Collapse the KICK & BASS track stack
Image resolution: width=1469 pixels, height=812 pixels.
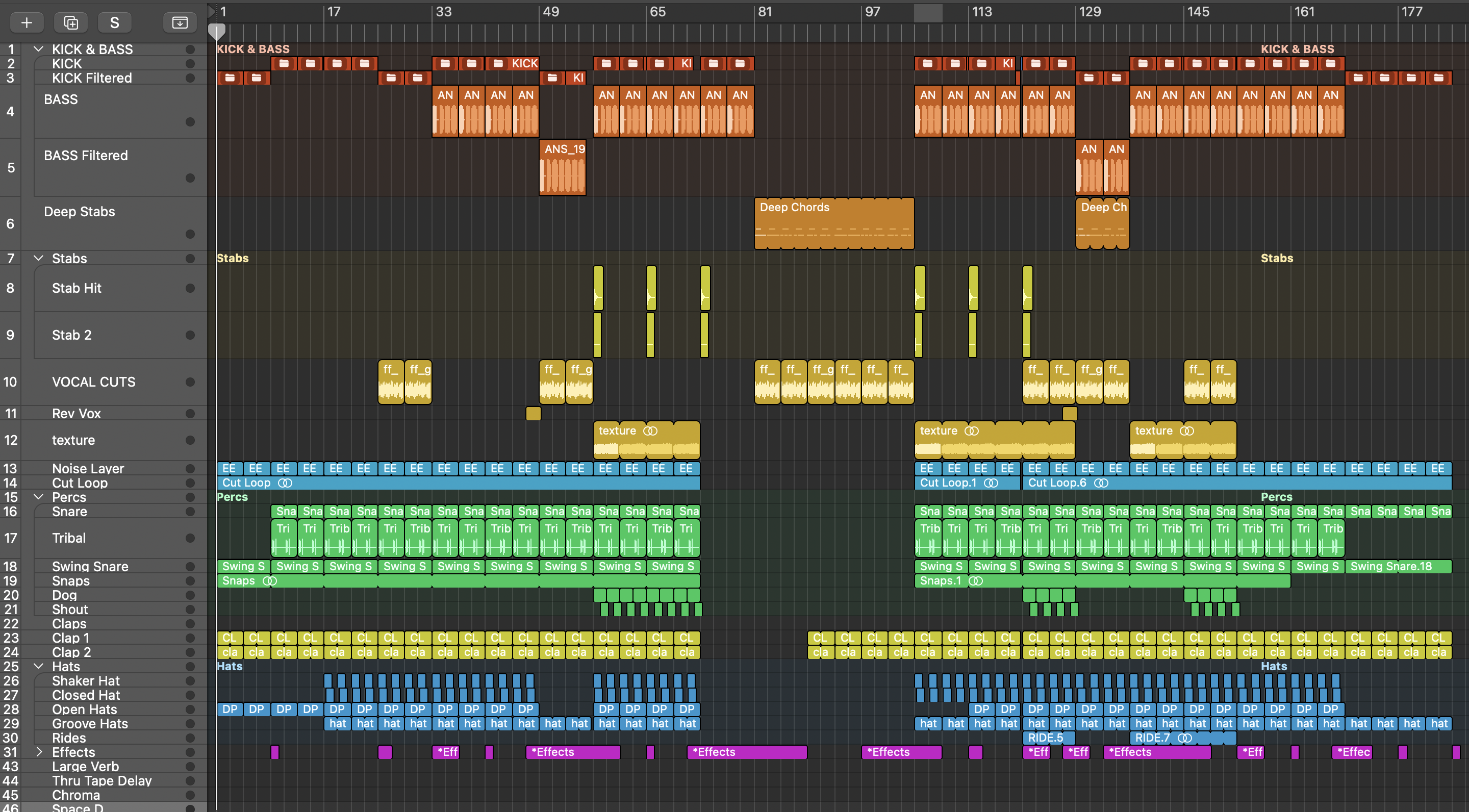pos(38,49)
